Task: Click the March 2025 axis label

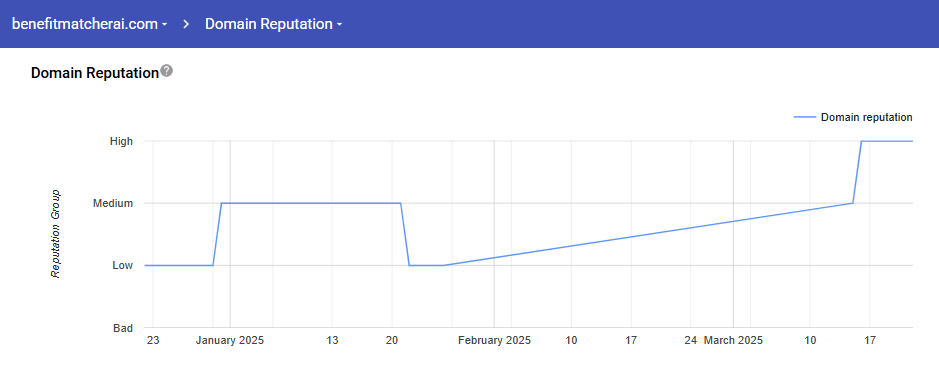Action: [733, 341]
